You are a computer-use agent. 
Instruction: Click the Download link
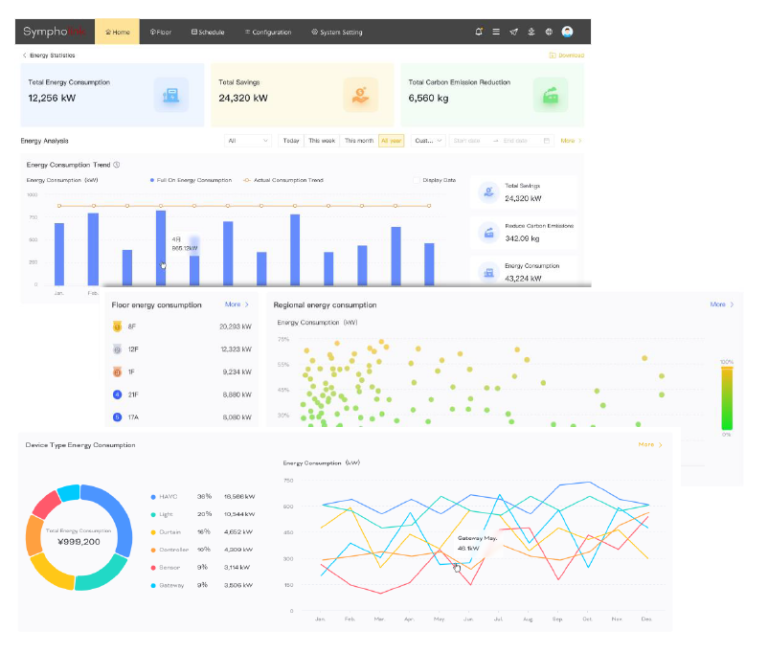click(567, 55)
